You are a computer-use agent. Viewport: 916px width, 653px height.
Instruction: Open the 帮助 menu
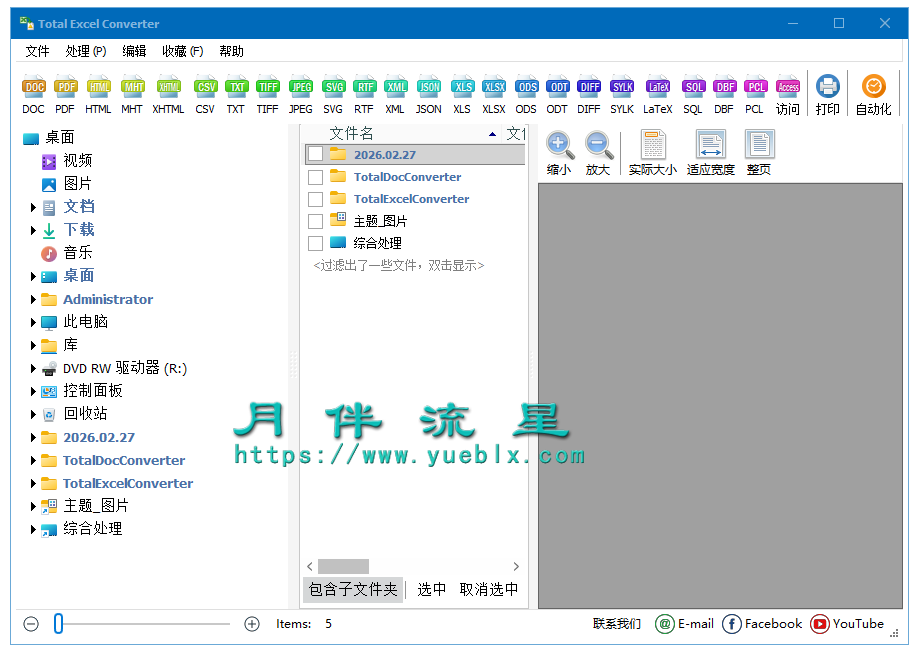click(x=231, y=51)
